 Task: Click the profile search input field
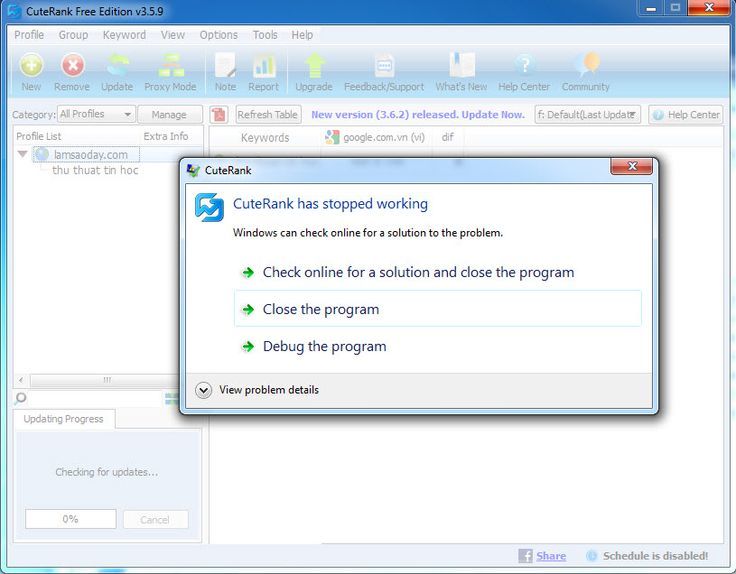[95, 399]
